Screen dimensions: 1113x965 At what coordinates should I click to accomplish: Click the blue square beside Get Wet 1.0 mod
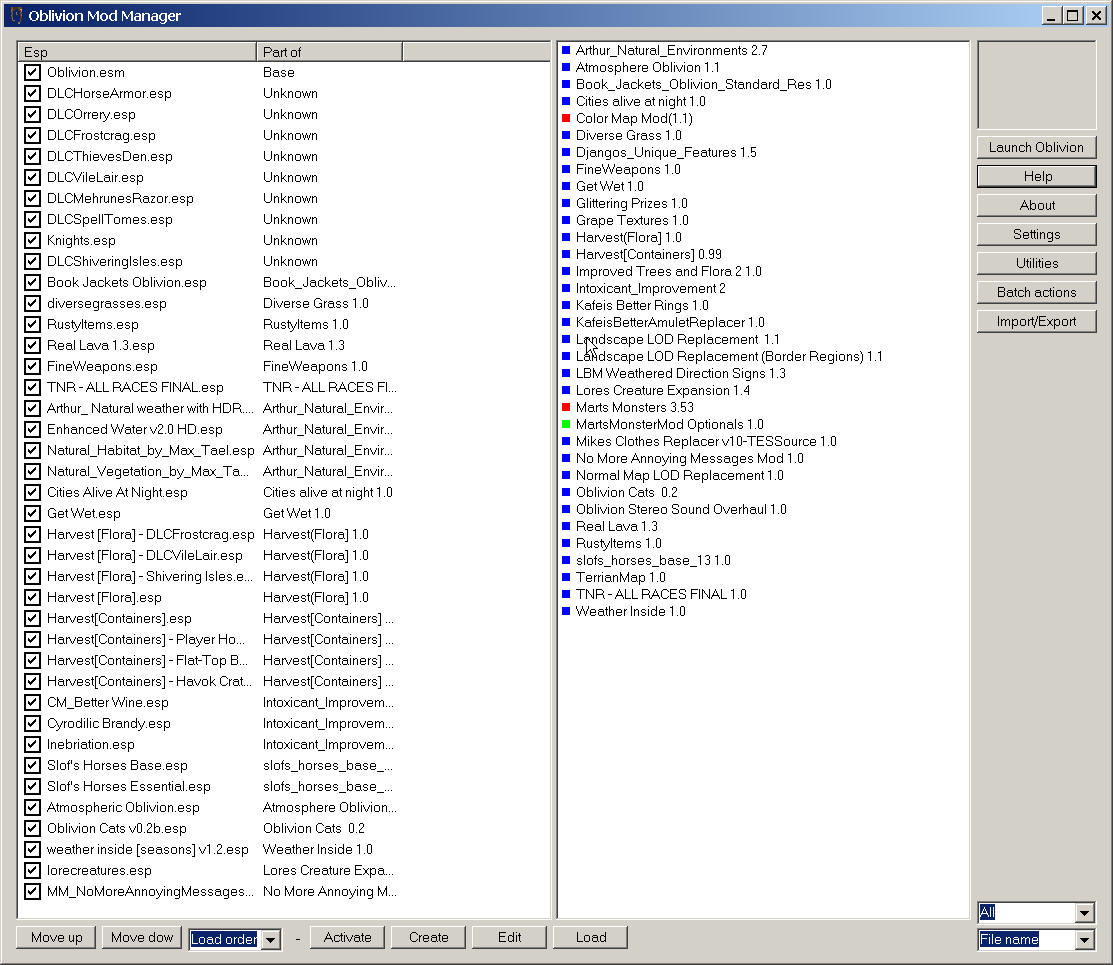(x=566, y=186)
